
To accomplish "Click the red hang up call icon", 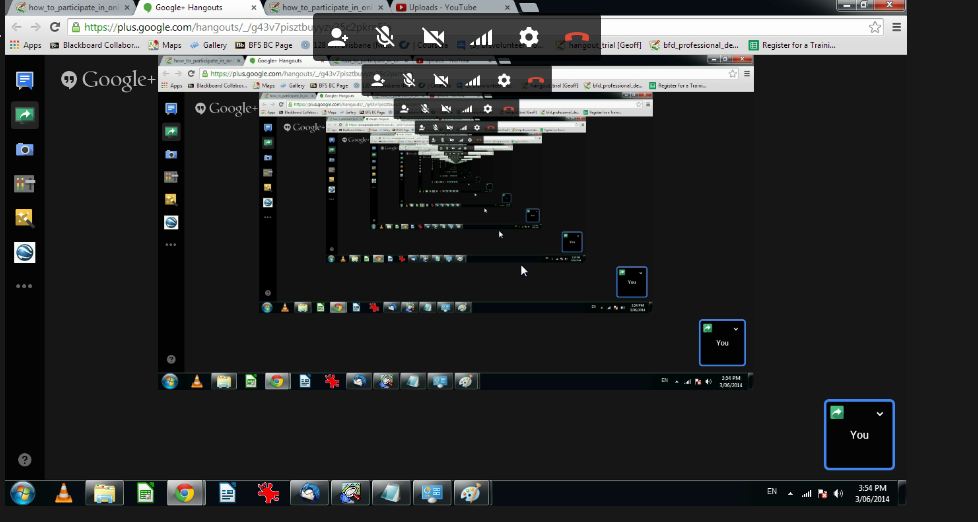I will pos(577,38).
